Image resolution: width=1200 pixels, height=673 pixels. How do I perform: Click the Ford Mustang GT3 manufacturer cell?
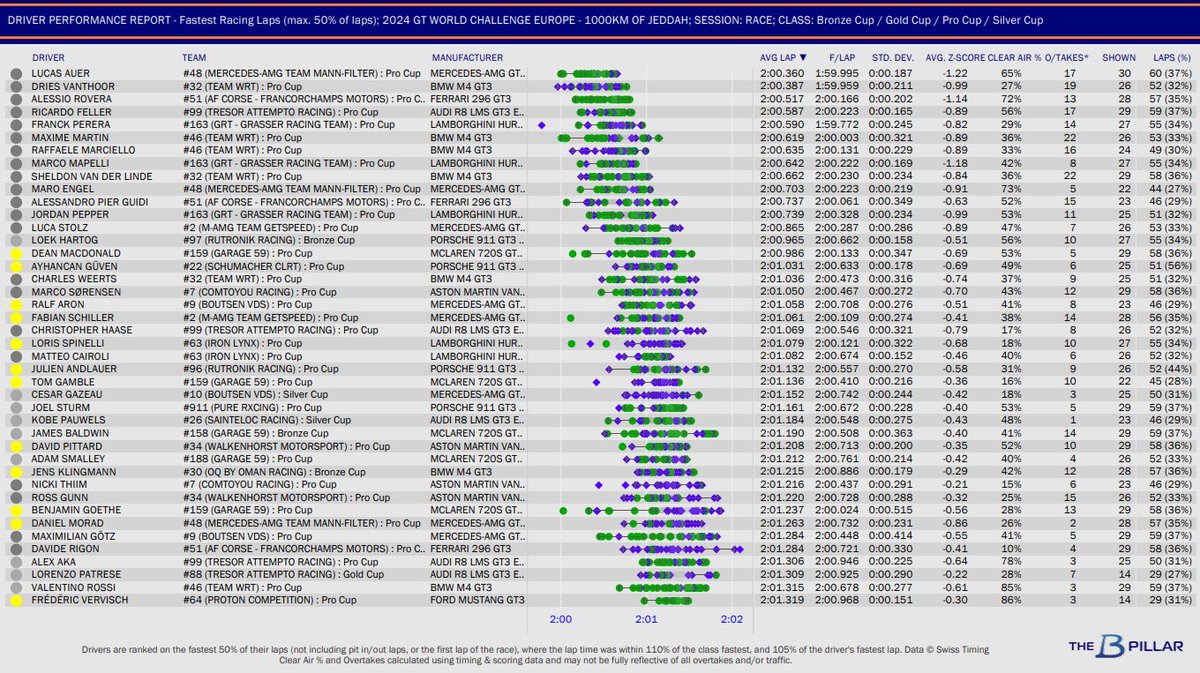point(478,600)
